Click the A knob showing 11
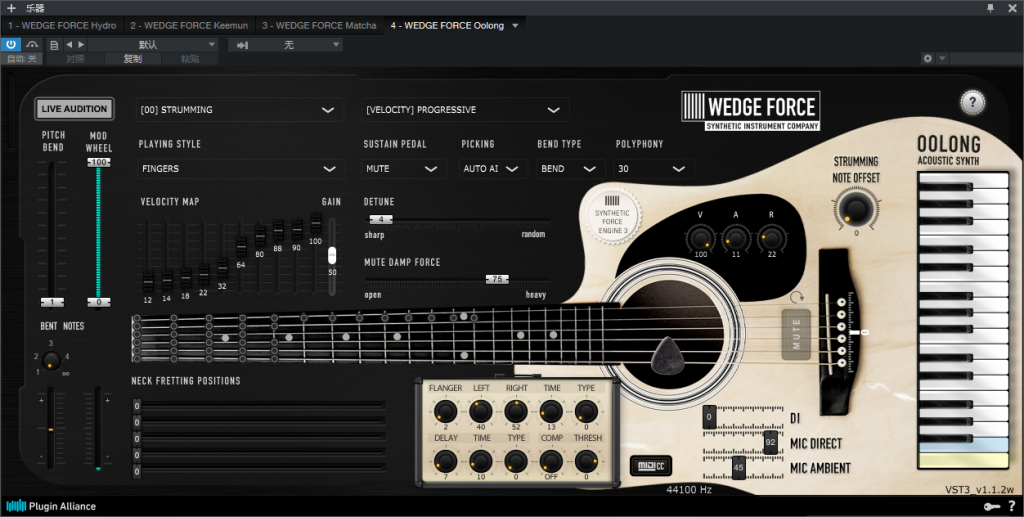Viewport: 1024px width, 517px height. click(x=735, y=237)
